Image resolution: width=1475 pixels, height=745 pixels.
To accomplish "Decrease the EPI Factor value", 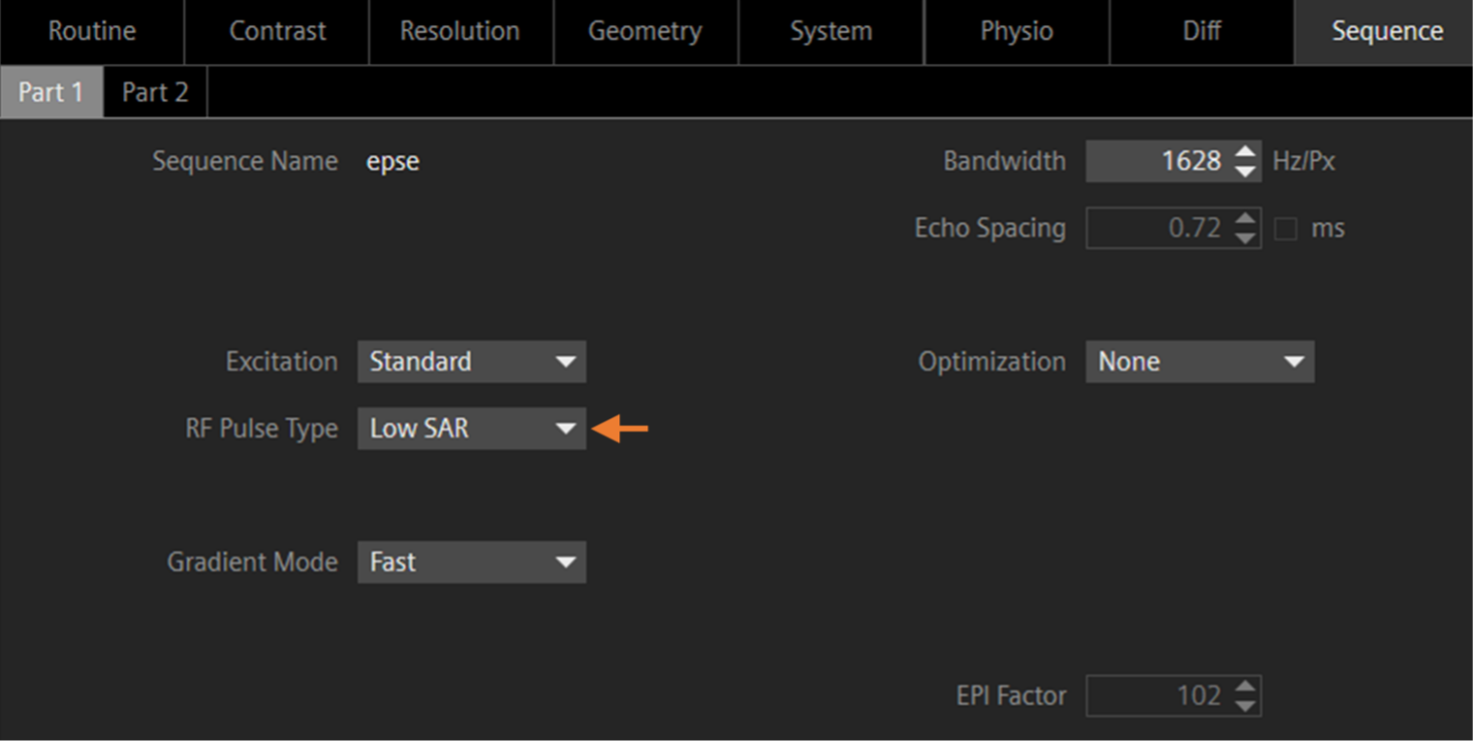I will (1245, 706).
